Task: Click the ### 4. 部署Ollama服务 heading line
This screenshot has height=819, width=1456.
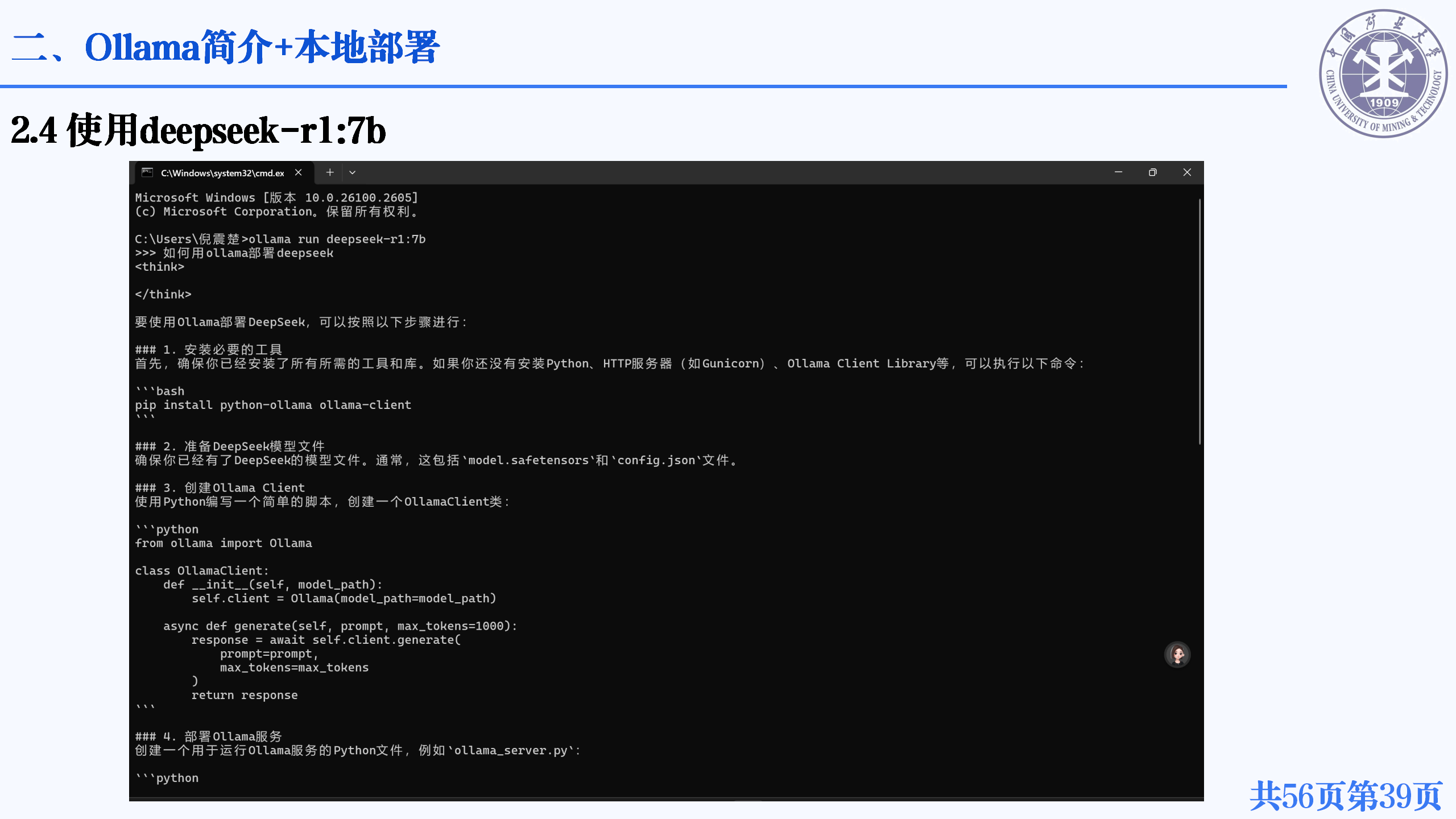Action: point(209,737)
